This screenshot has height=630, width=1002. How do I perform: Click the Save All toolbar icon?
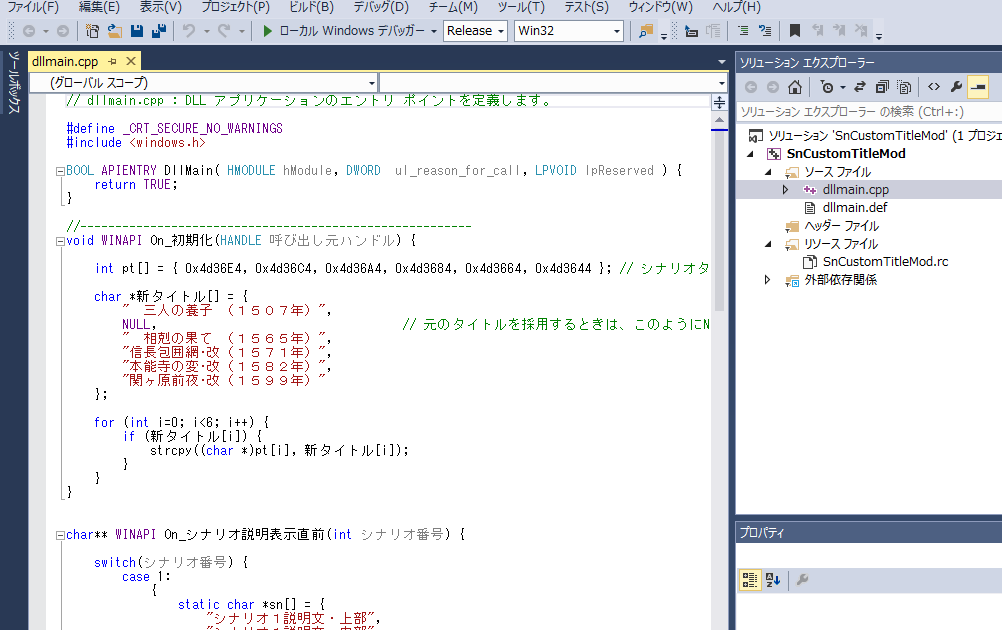(159, 31)
